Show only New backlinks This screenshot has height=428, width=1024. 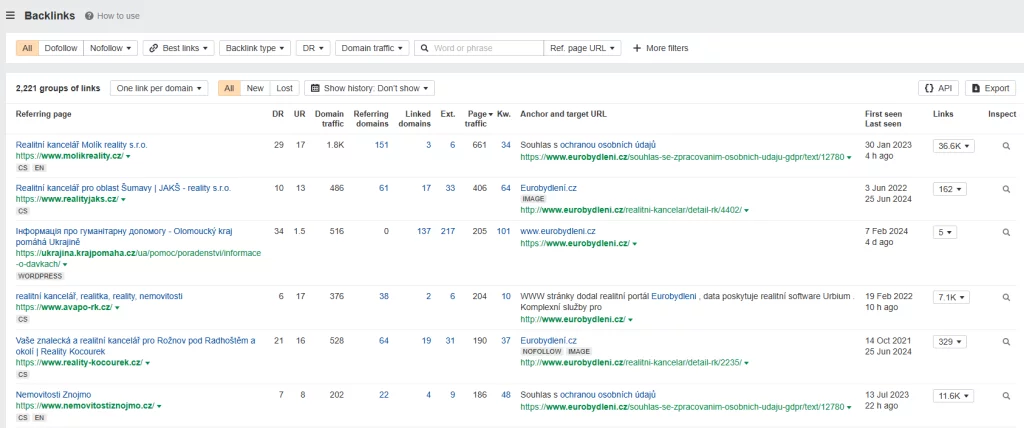(255, 88)
